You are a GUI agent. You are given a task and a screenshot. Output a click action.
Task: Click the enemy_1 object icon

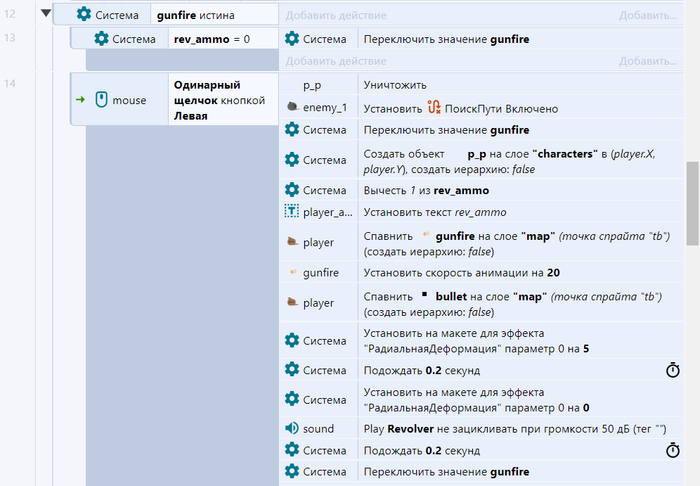(292, 108)
